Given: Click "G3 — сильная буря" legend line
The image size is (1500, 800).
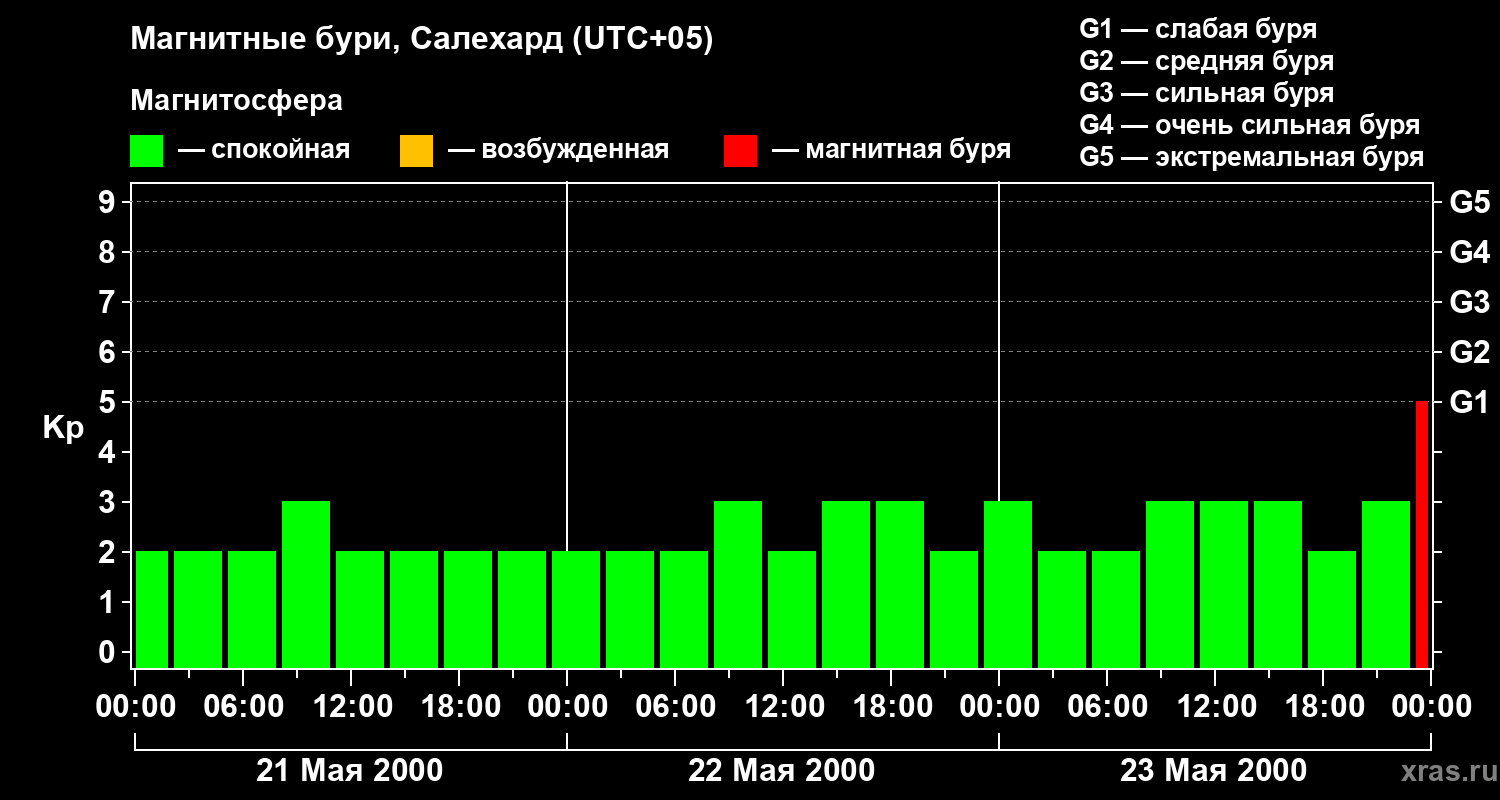Looking at the screenshot, I should [x=1206, y=93].
